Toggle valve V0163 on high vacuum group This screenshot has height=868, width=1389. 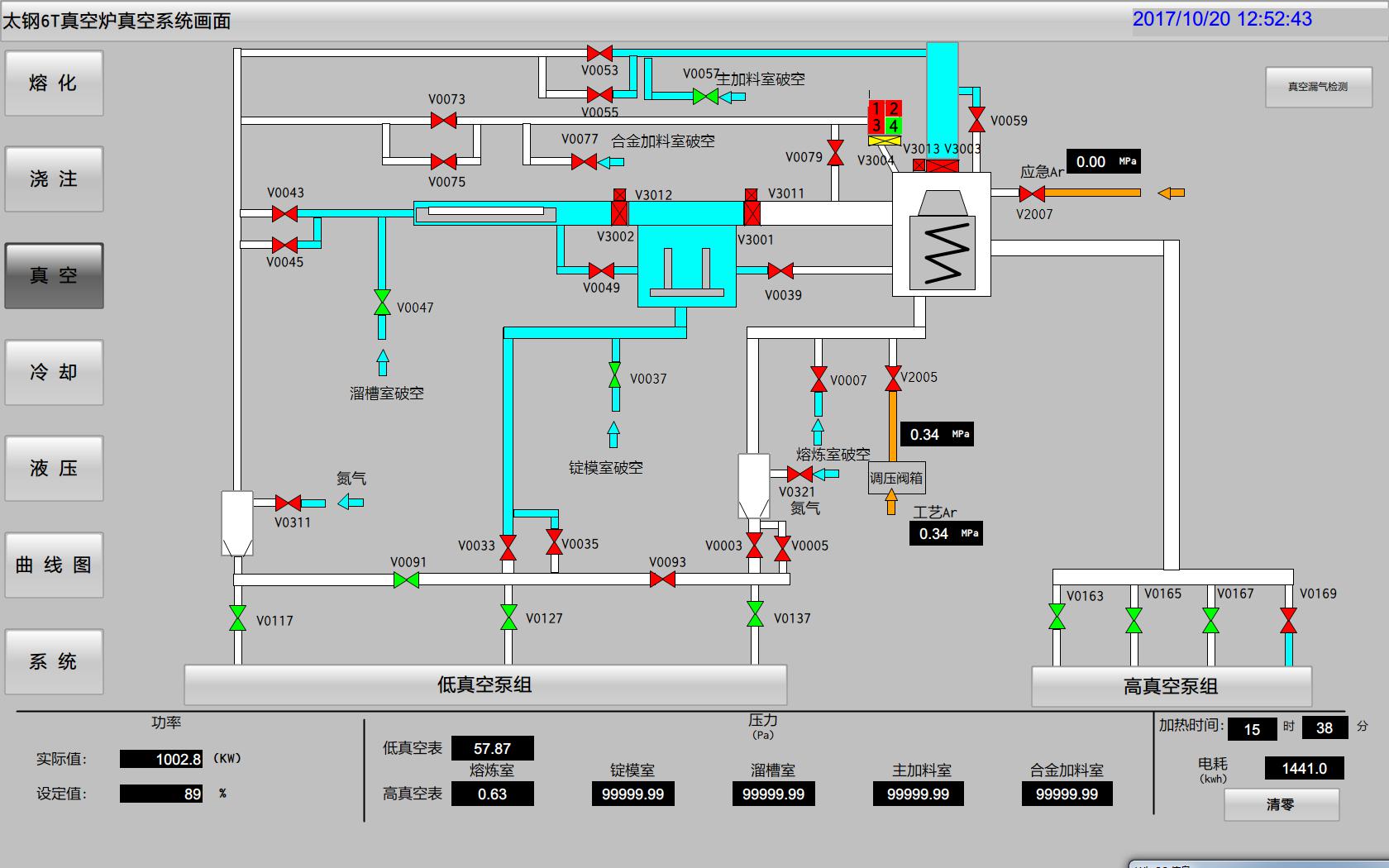1057,617
